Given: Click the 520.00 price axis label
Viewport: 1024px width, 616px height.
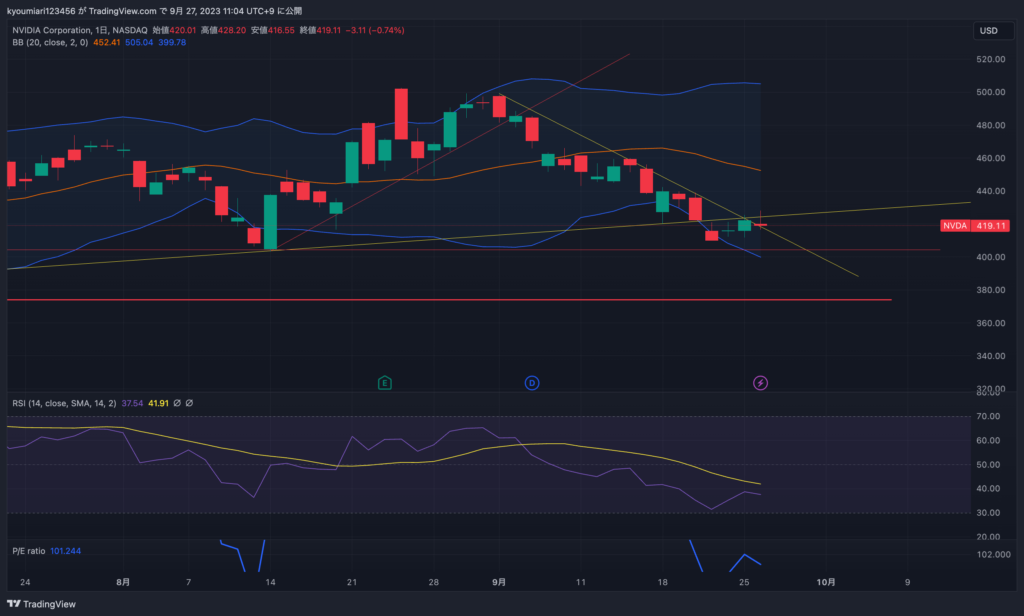Looking at the screenshot, I should [991, 59].
